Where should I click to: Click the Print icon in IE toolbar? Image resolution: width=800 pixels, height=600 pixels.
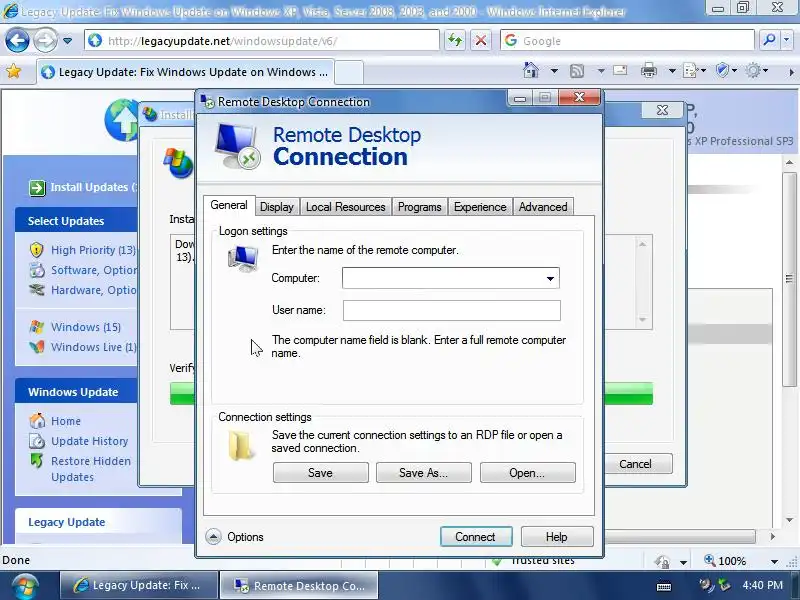649,70
